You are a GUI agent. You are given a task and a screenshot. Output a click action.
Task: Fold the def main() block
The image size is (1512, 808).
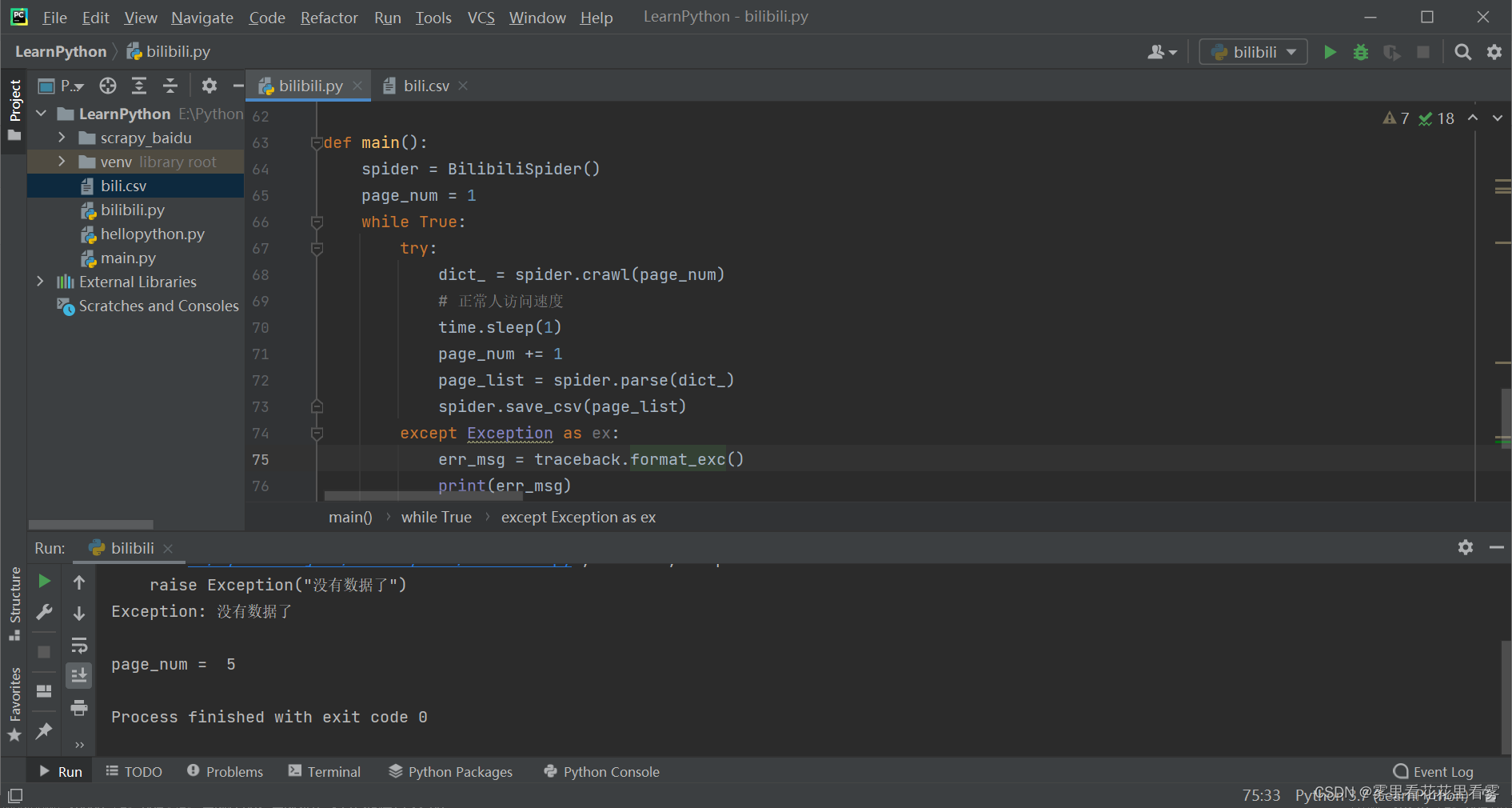pos(317,143)
